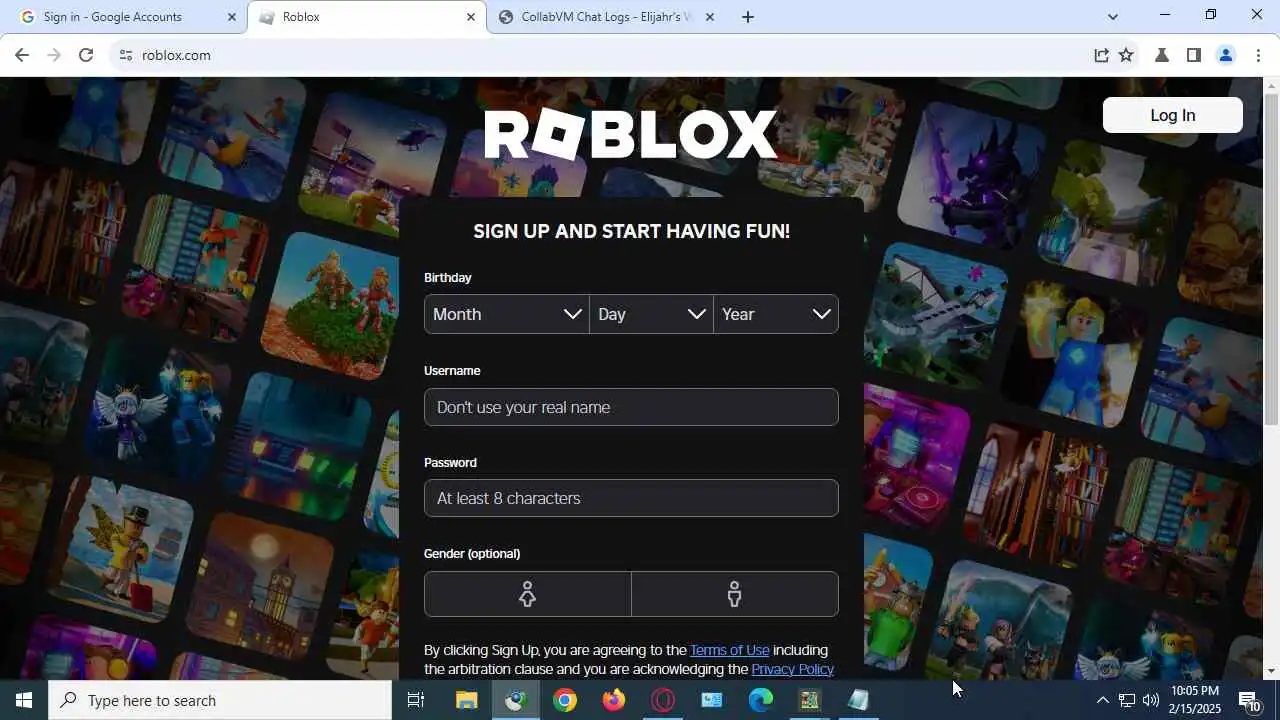
Task: Bookmark this page with star icon
Action: point(1126,55)
